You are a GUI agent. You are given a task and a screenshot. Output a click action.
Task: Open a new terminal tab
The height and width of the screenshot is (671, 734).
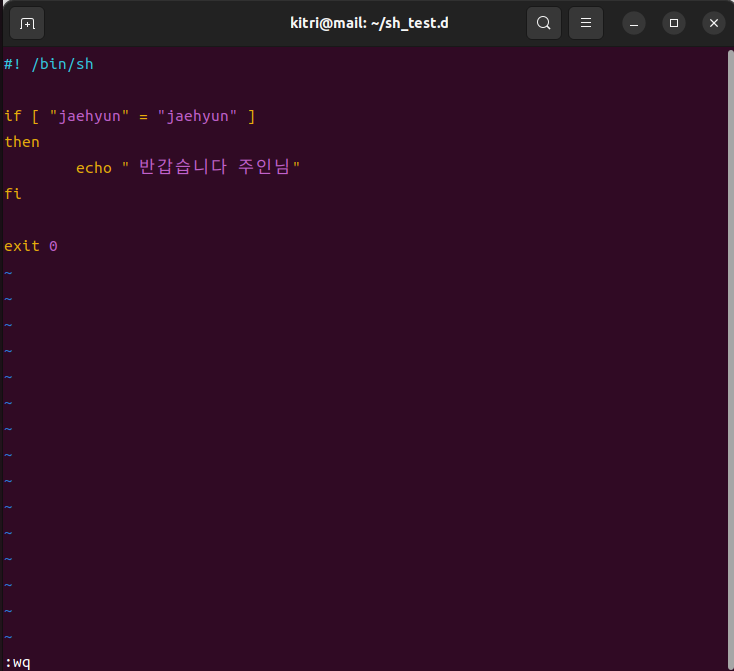coord(27,23)
